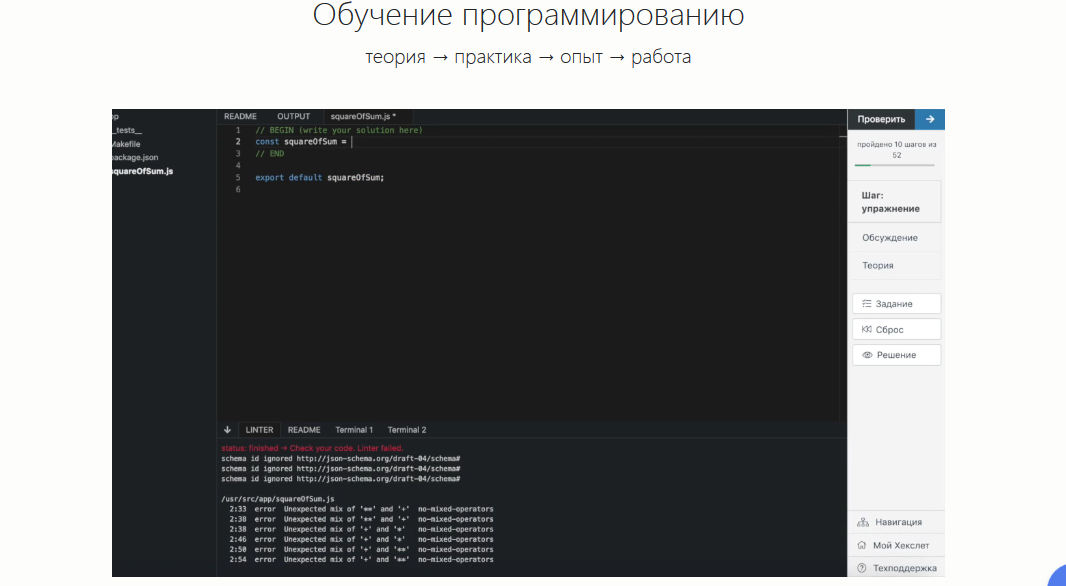Viewport: 1066px width, 586px height.
Task: Click the /usr/src/app/squareOfSum.js path in linter output
Action: [x=277, y=499]
